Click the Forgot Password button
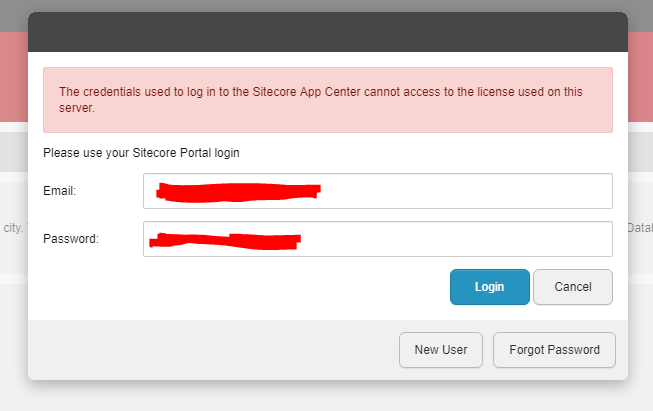The width and height of the screenshot is (653, 411). [554, 350]
